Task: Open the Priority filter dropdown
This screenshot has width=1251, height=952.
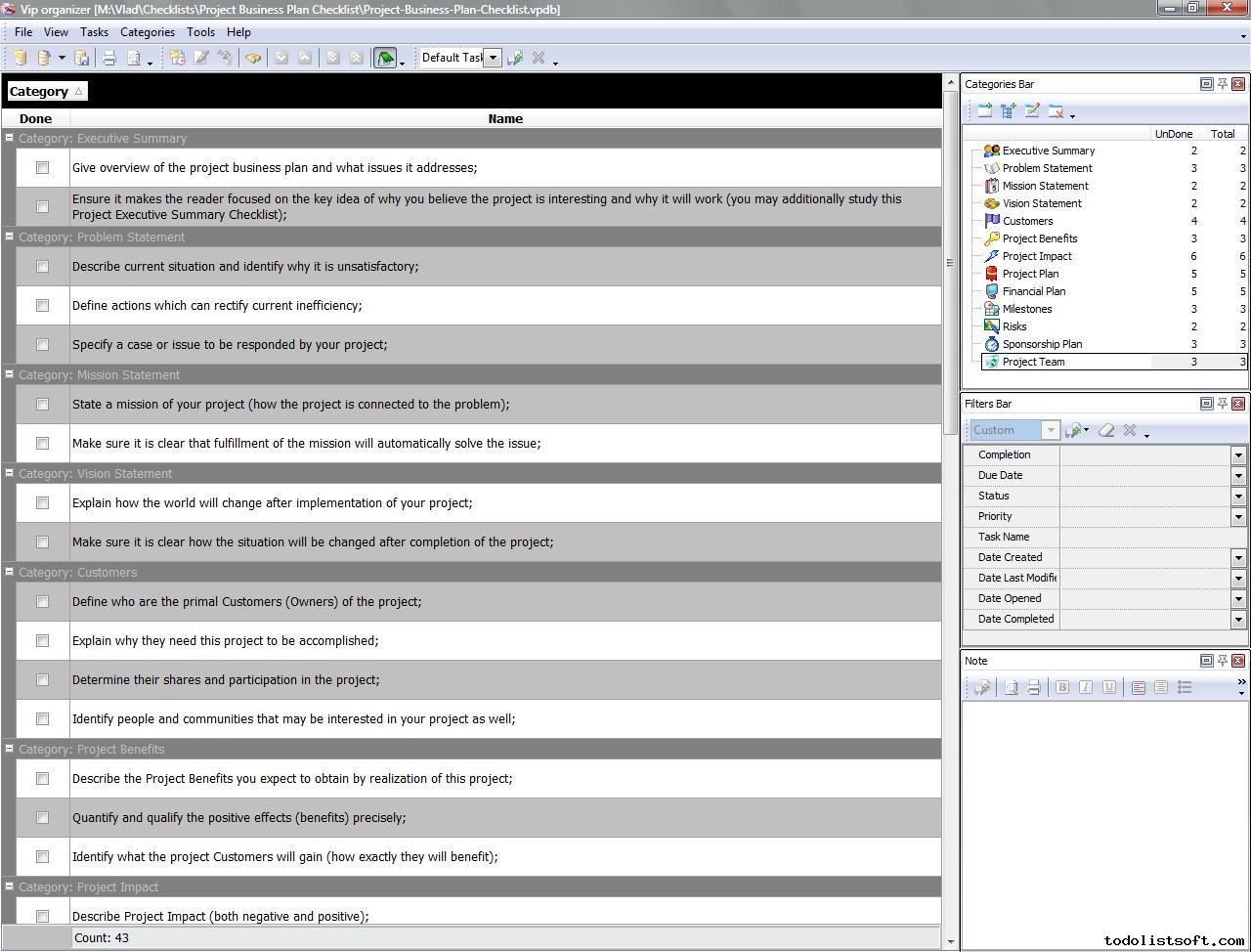Action: (x=1237, y=516)
